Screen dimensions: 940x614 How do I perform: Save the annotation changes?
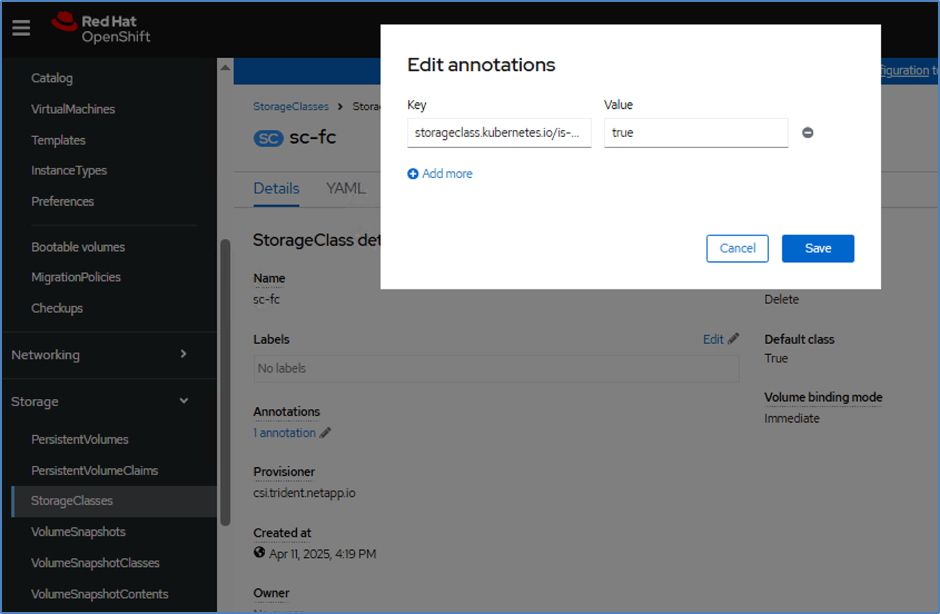coord(817,248)
